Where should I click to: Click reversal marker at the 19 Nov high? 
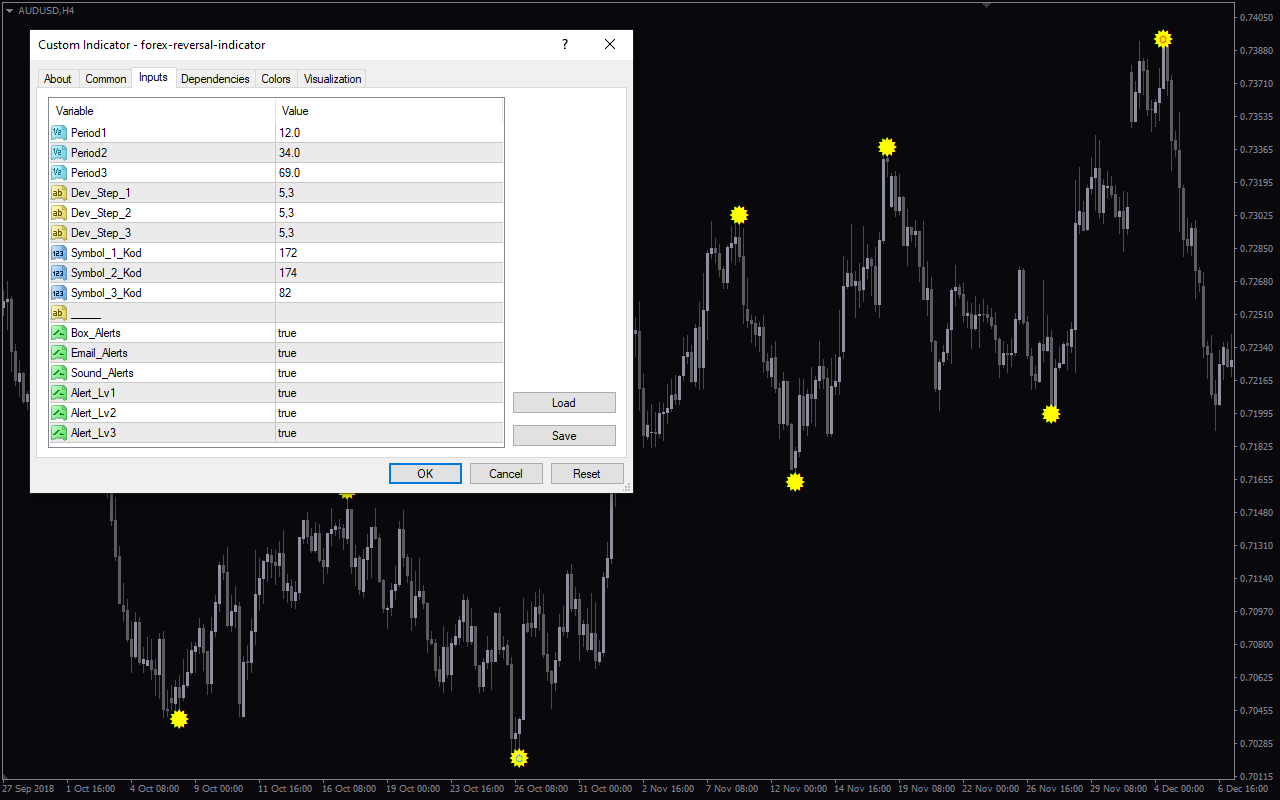click(x=887, y=147)
